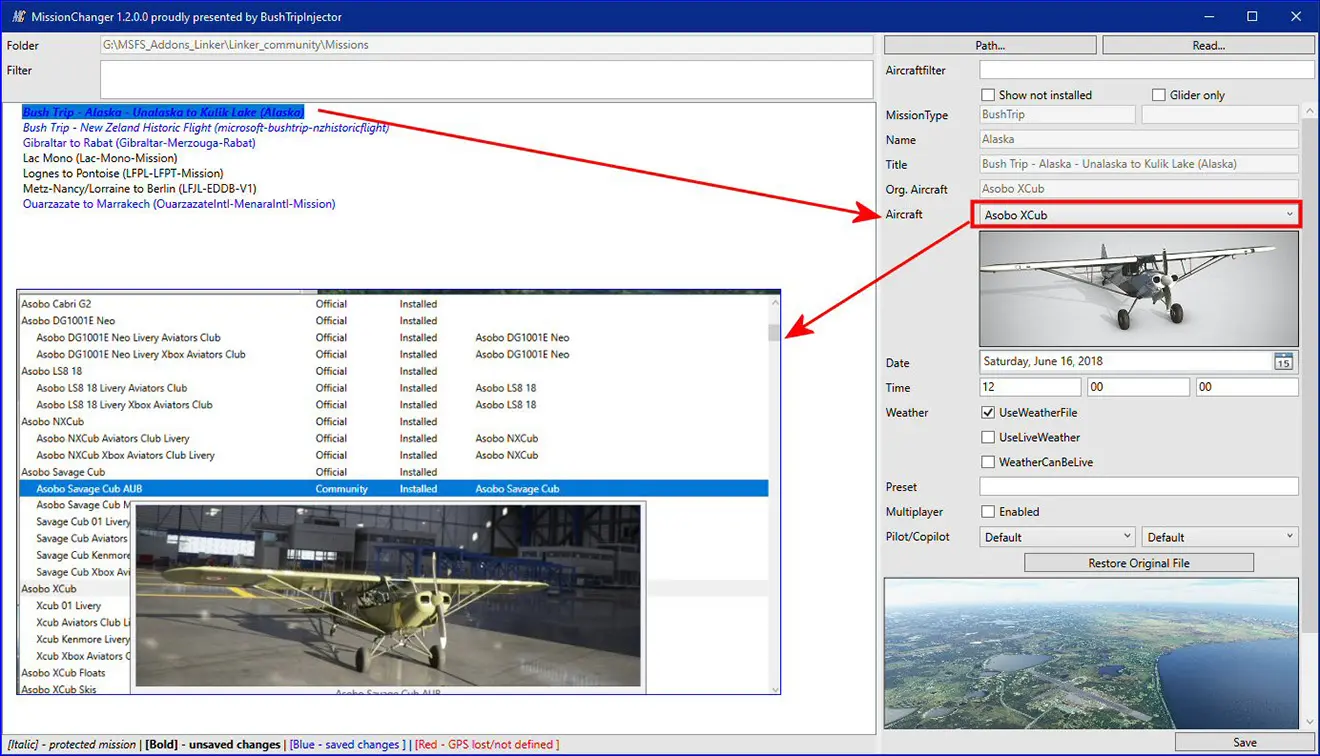This screenshot has height=756, width=1320.
Task: Click the Path... button
Action: coord(989,45)
